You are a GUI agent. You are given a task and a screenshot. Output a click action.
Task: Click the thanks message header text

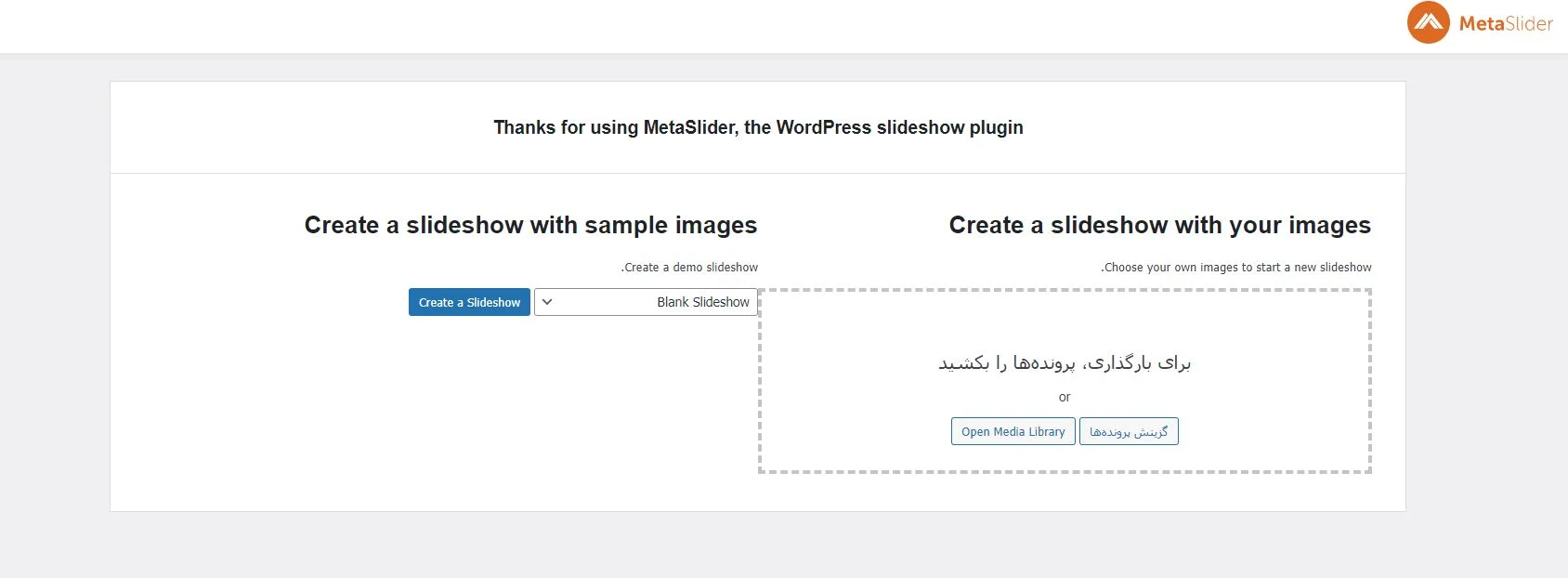click(758, 127)
